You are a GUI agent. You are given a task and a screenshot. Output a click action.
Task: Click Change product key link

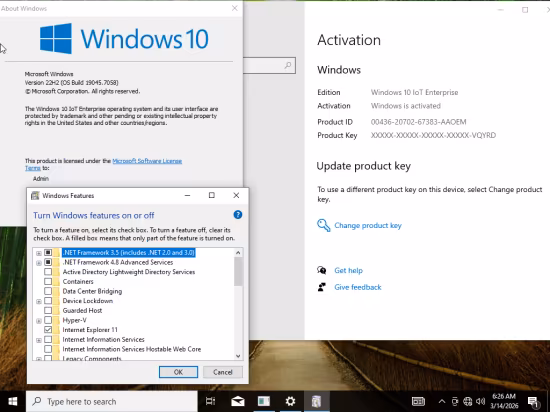368,225
